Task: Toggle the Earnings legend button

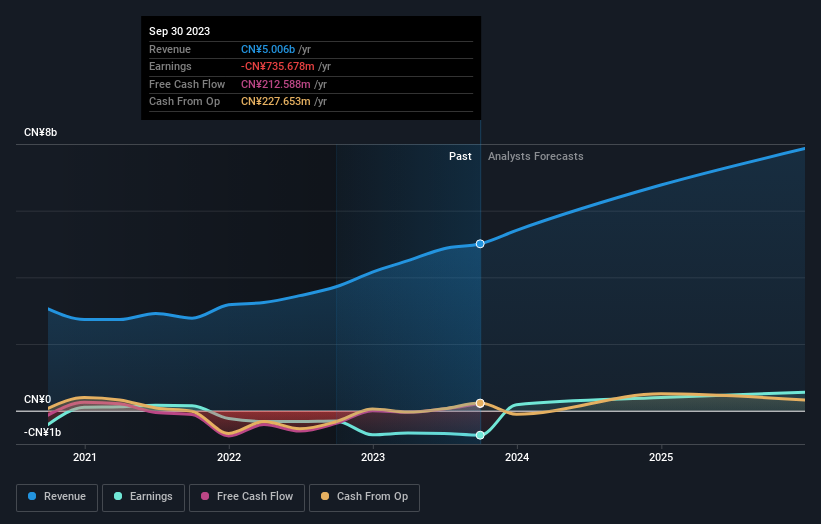Action: point(143,497)
